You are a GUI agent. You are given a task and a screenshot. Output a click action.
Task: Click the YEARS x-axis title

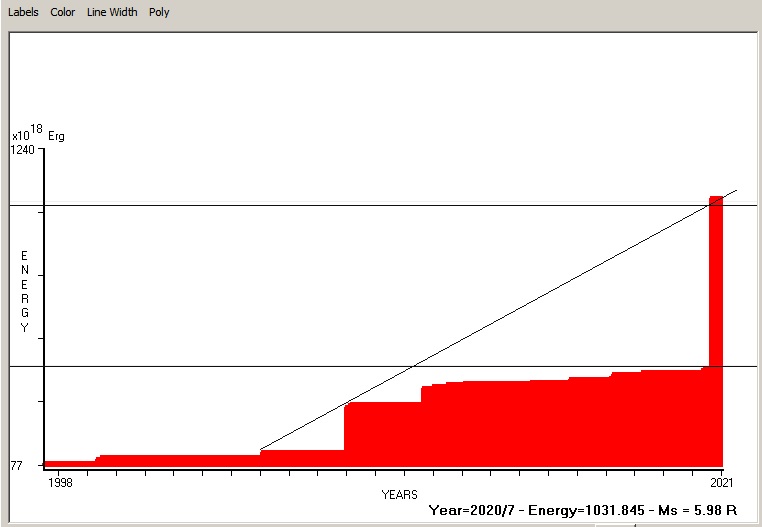click(399, 494)
